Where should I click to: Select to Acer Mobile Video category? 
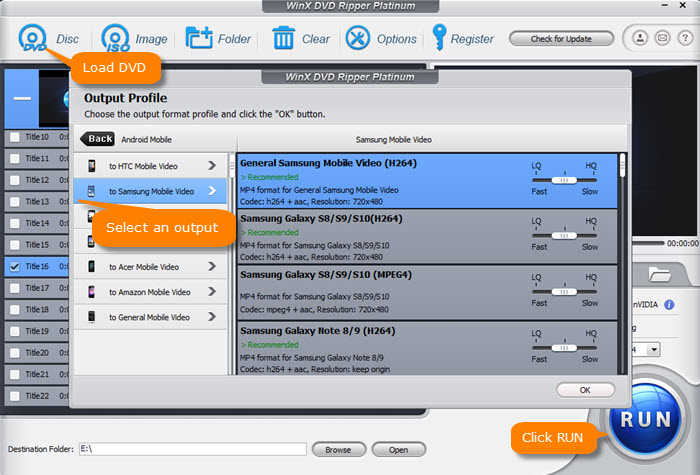(150, 267)
